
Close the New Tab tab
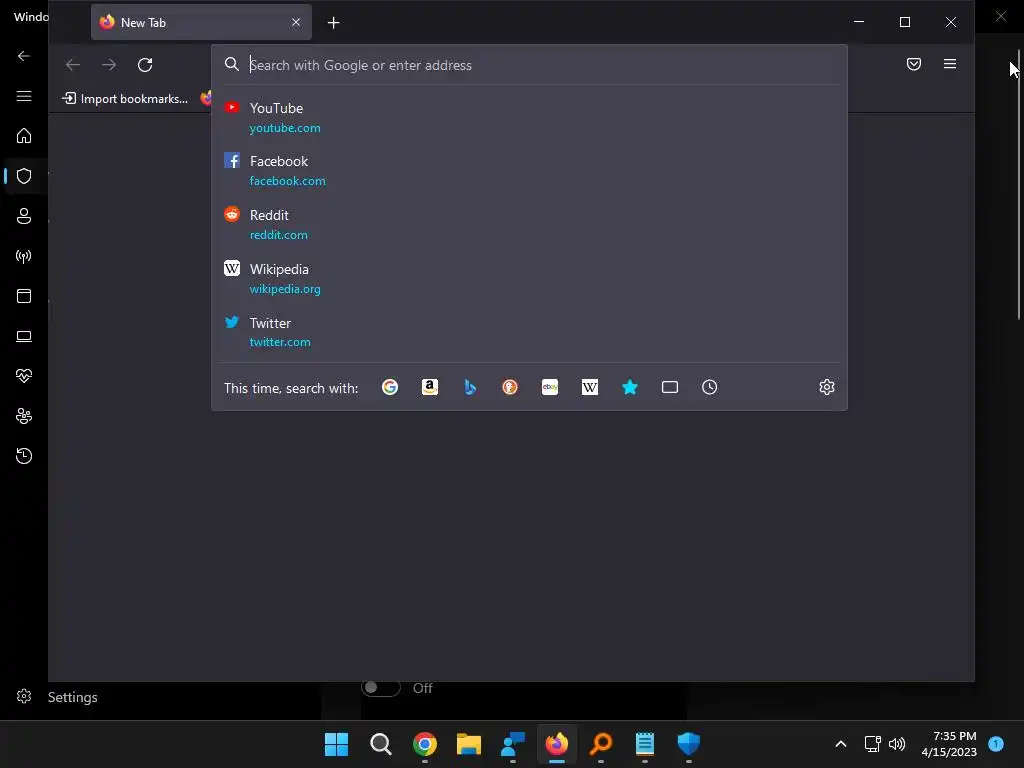(296, 22)
